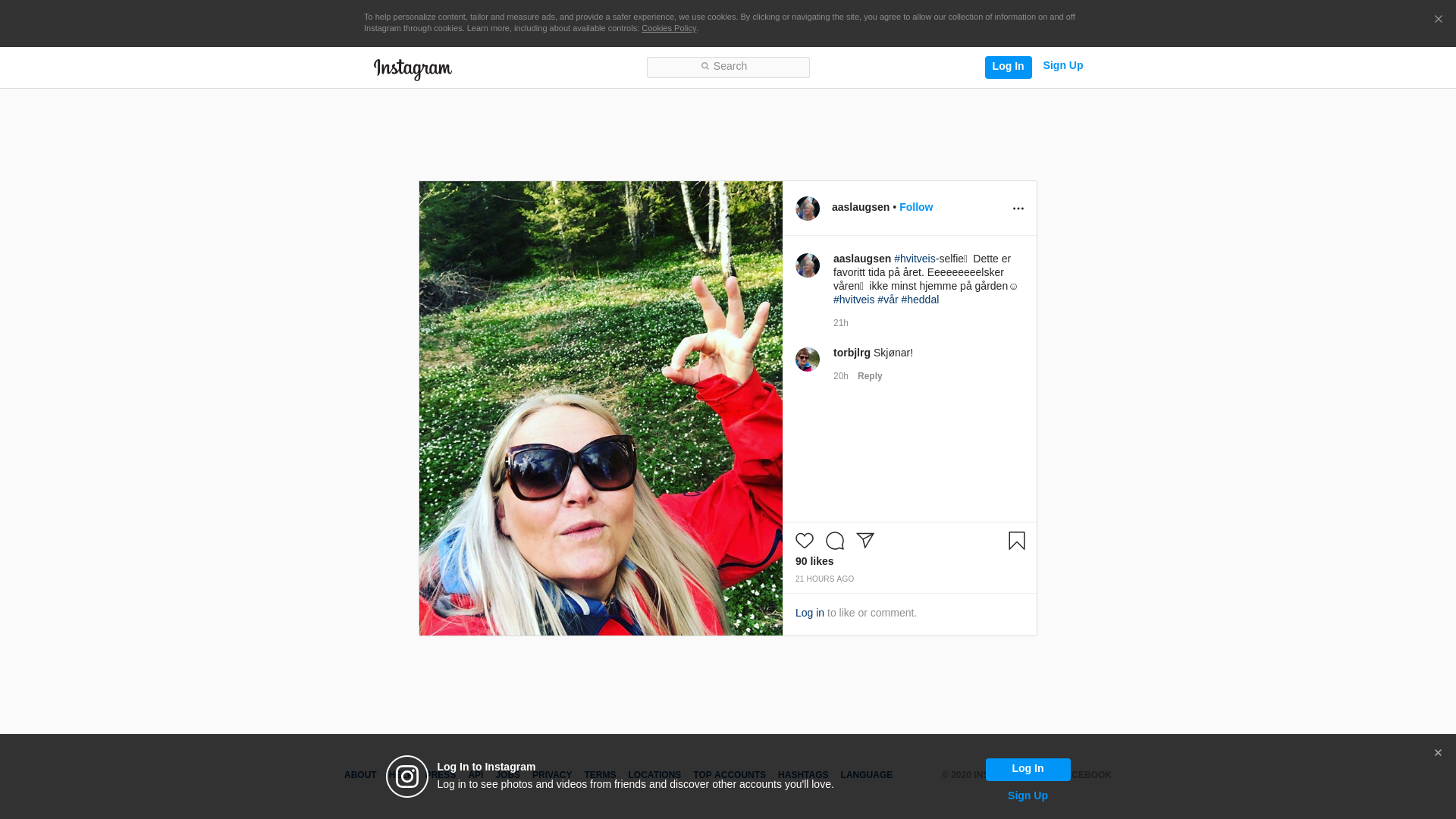Dismiss the cookie notice banner
This screenshot has height=819, width=1456.
[1438, 20]
